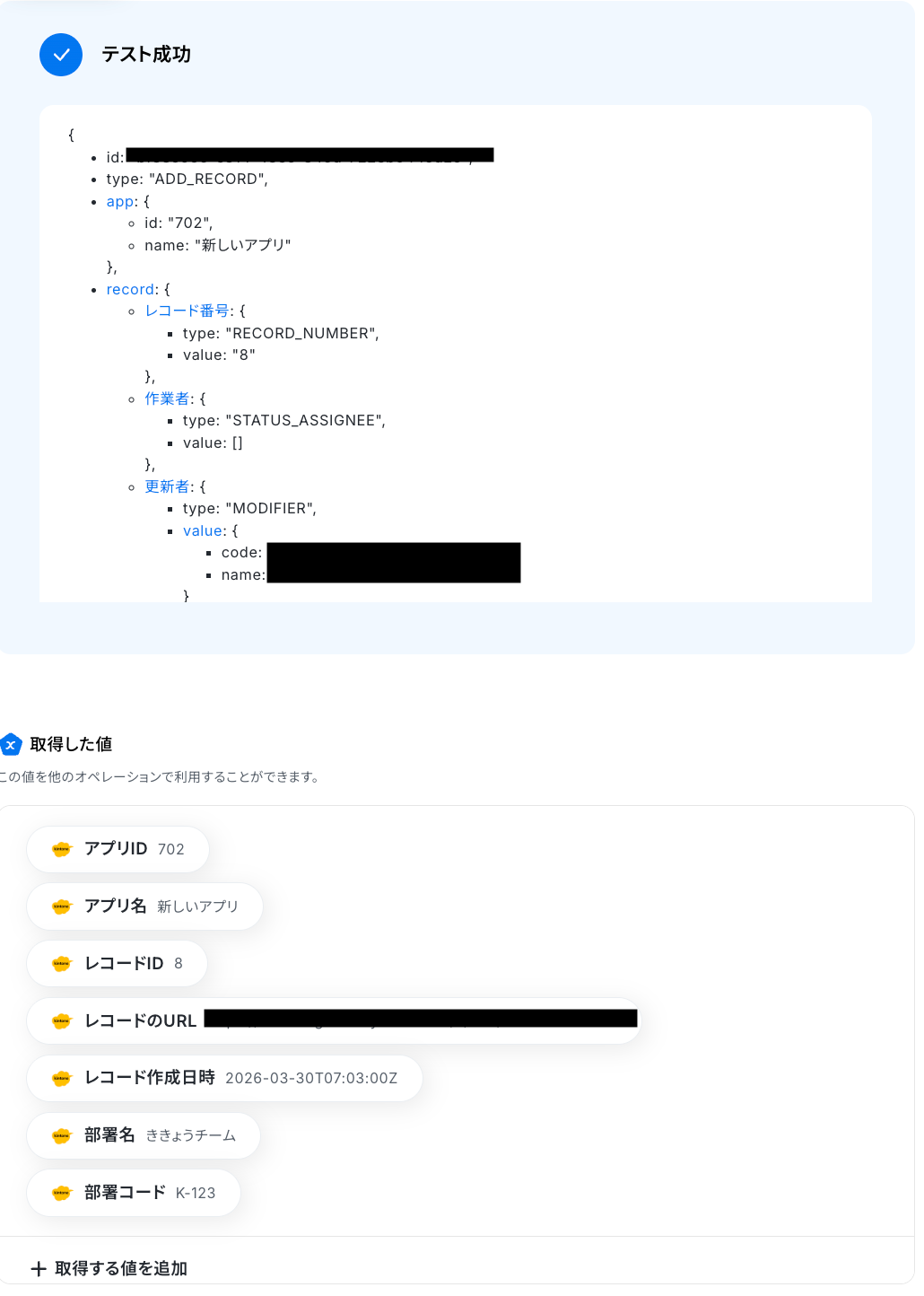Collapse the 作業者 JSON node
924x1296 pixels.
tap(167, 399)
